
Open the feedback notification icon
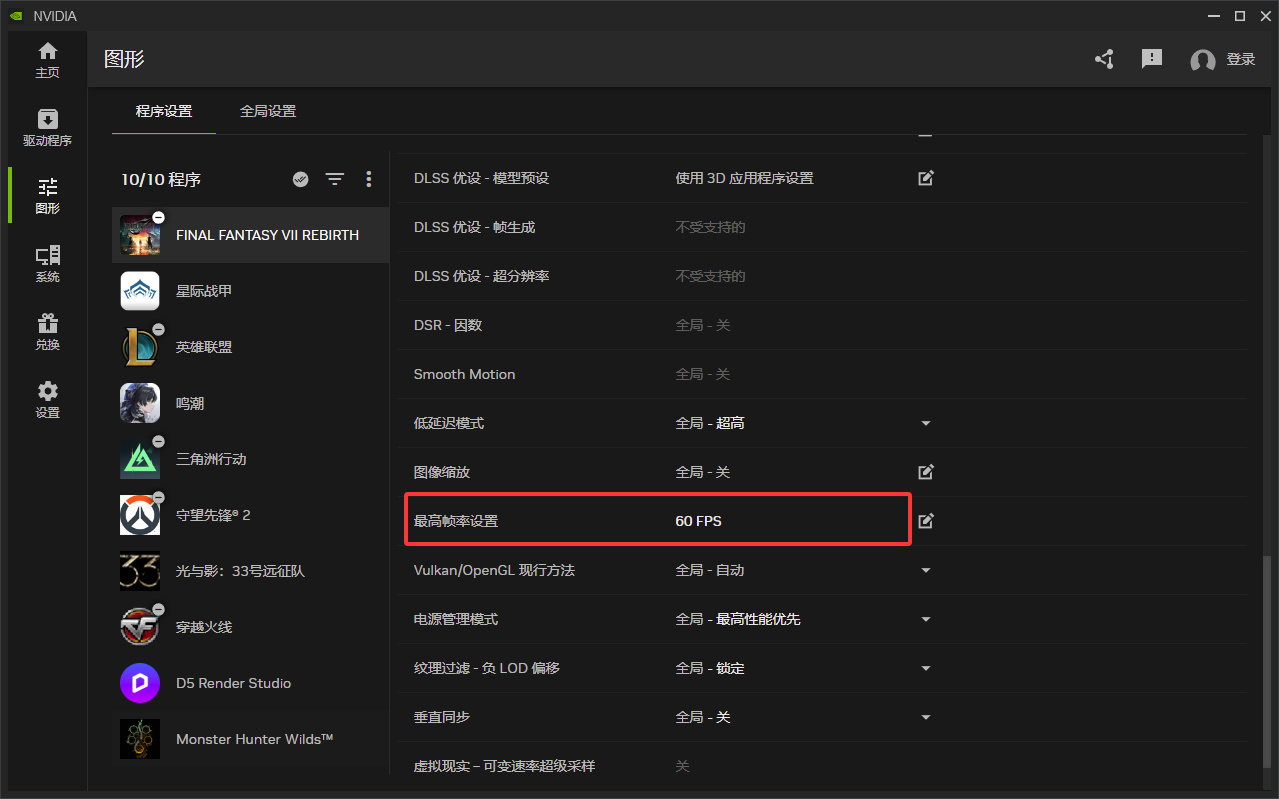click(x=1152, y=59)
